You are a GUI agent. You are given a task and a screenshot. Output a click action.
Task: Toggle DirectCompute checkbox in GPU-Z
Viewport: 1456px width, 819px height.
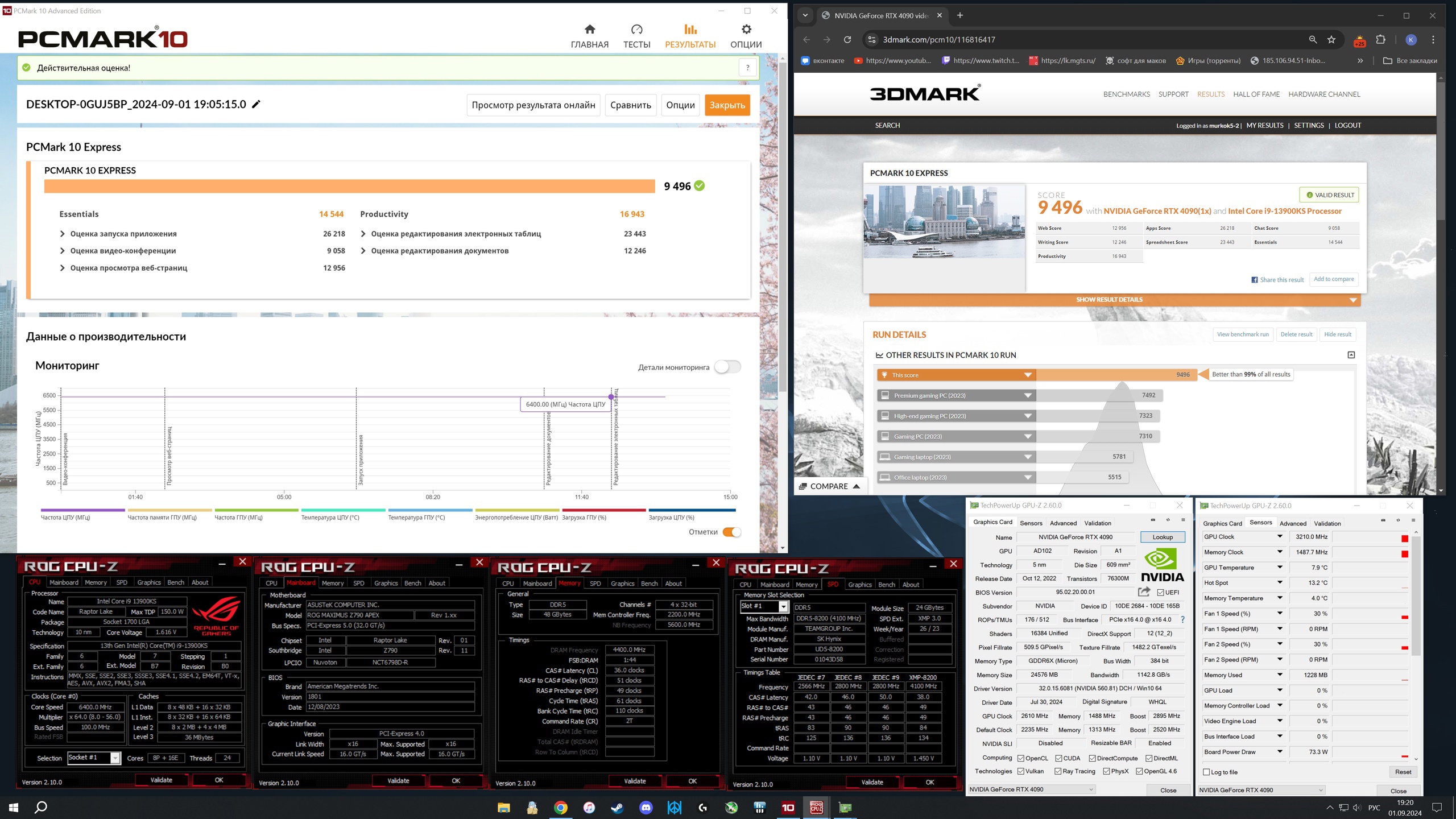(1092, 758)
